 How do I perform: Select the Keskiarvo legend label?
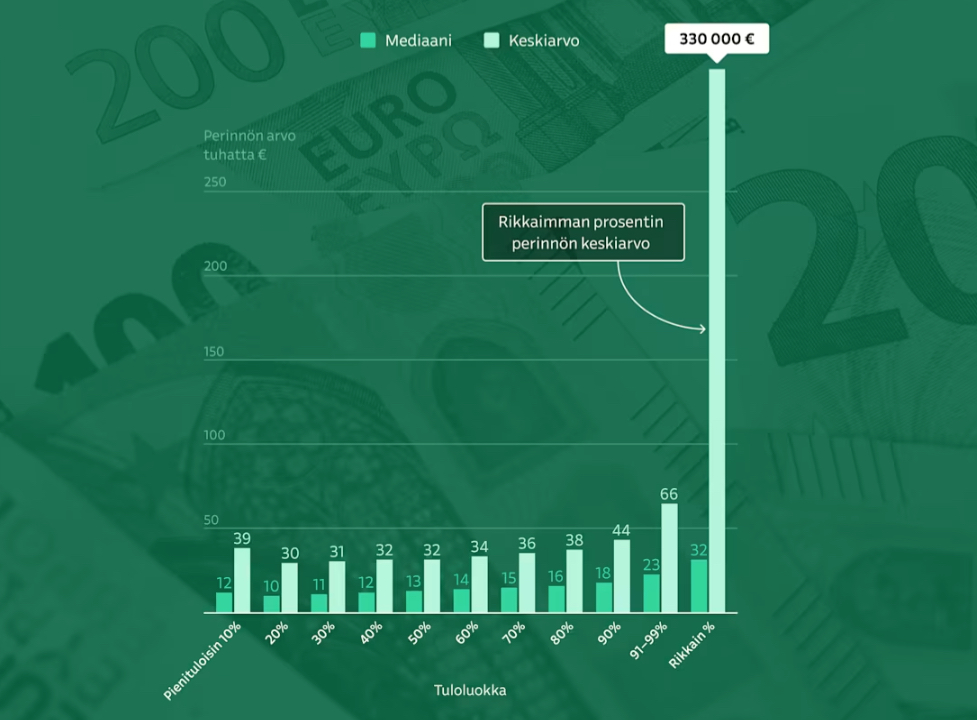[x=544, y=41]
